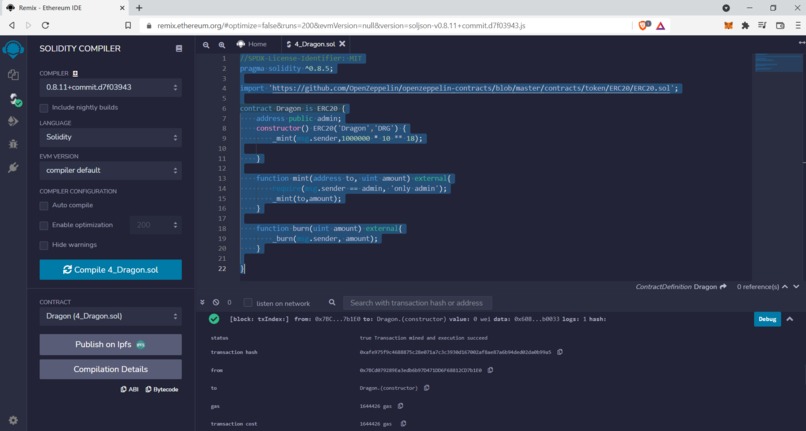Toggle Hide warnings checkbox
Image resolution: width=806 pixels, height=431 pixels.
pyautogui.click(x=44, y=245)
